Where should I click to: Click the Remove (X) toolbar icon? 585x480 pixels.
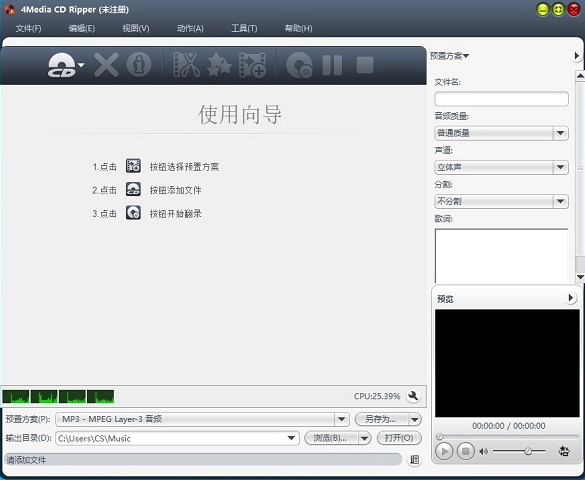[x=106, y=65]
